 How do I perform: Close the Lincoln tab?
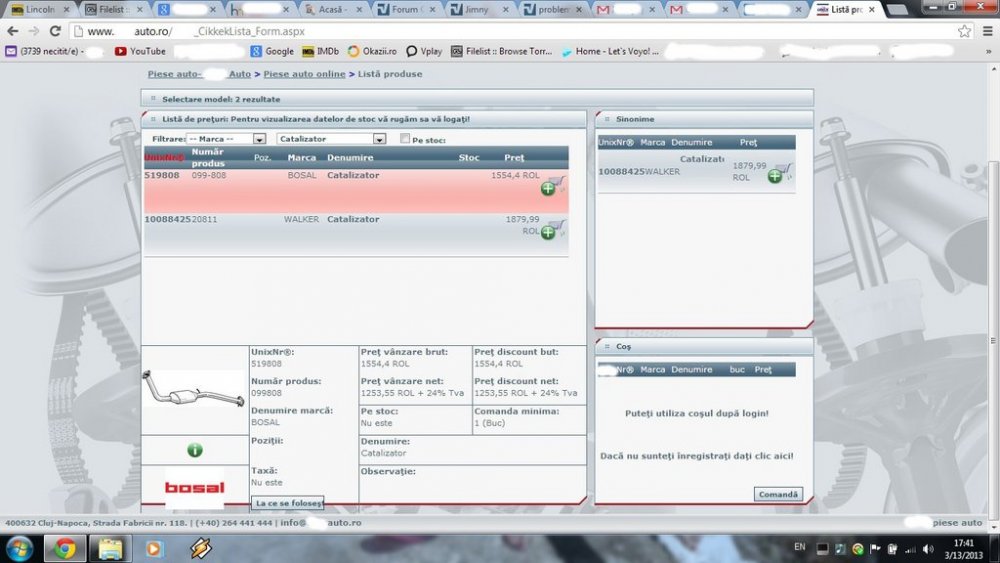66,10
